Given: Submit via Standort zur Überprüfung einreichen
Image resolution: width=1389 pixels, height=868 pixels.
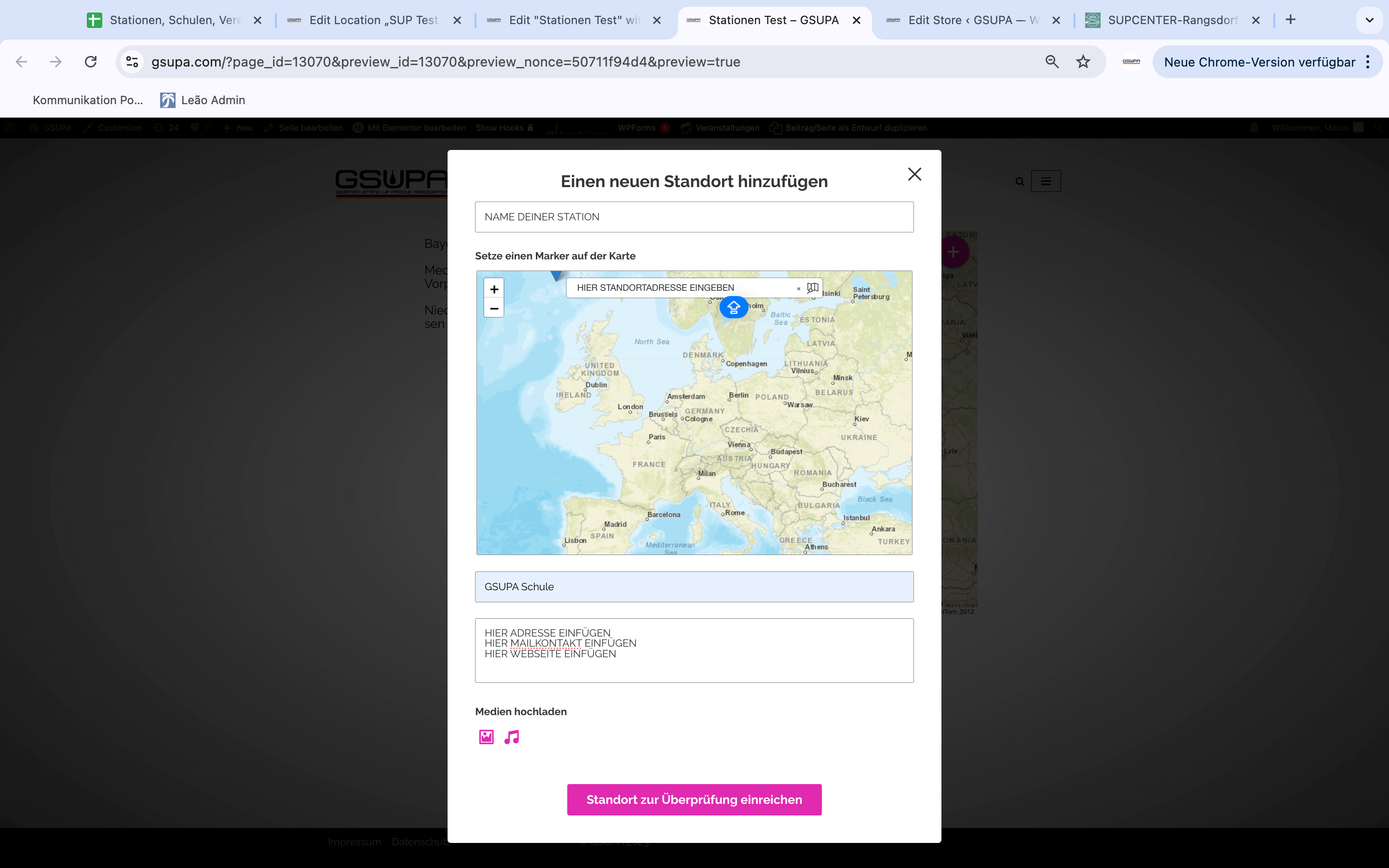Looking at the screenshot, I should coord(694,800).
